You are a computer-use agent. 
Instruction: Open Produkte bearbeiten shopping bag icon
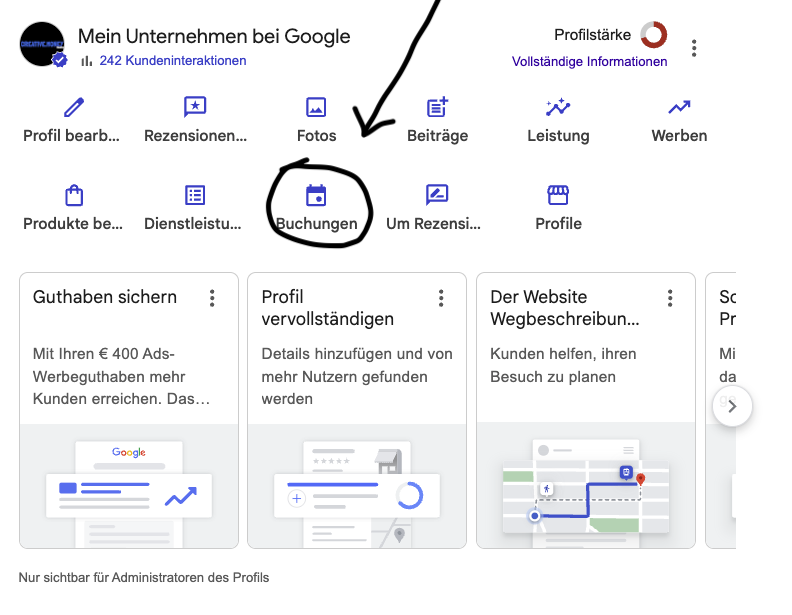74,195
